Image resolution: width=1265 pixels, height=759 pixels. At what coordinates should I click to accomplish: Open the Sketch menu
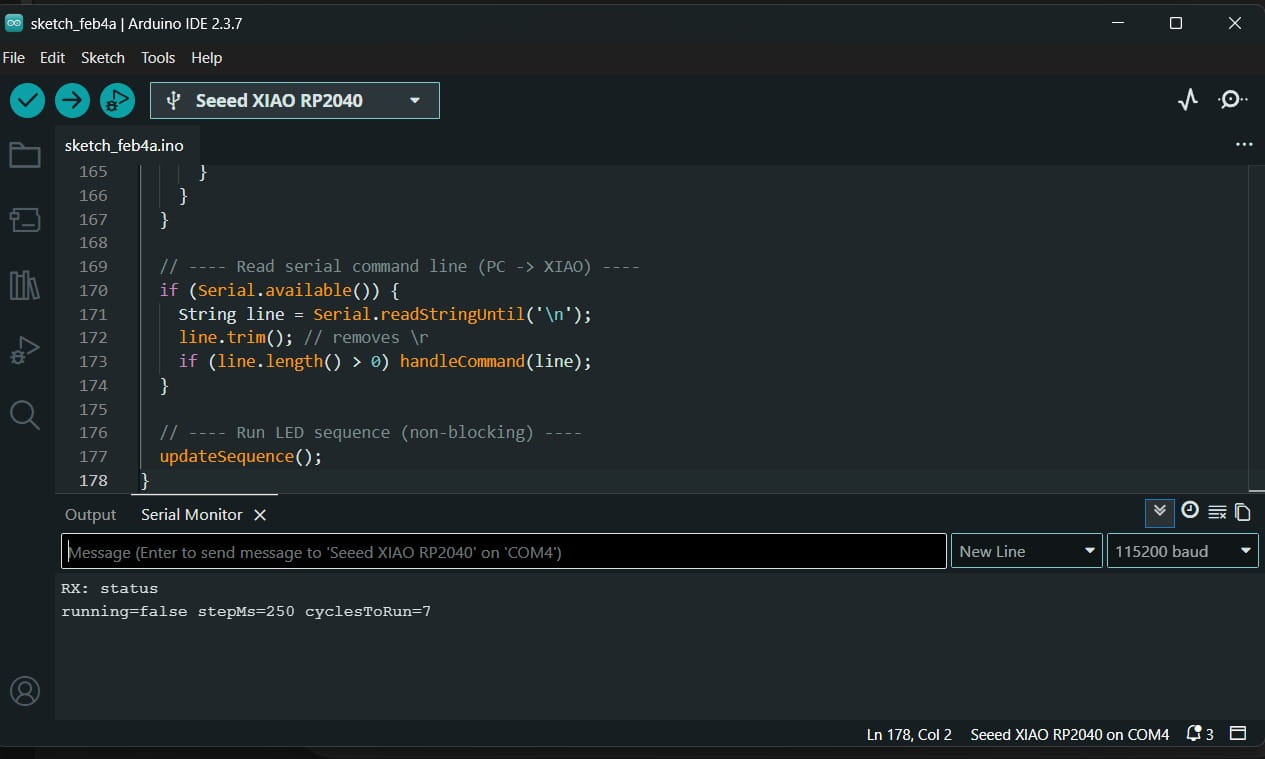[x=103, y=58]
